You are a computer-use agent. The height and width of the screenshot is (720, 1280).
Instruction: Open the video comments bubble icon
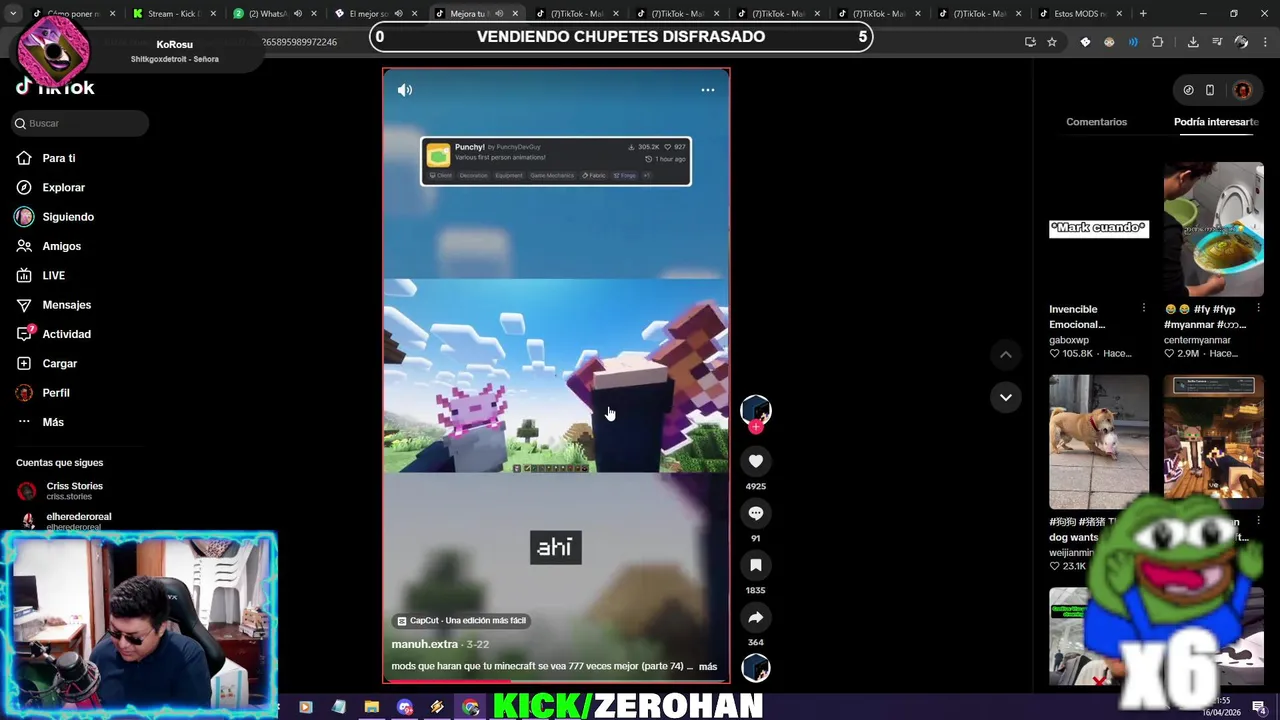(756, 513)
